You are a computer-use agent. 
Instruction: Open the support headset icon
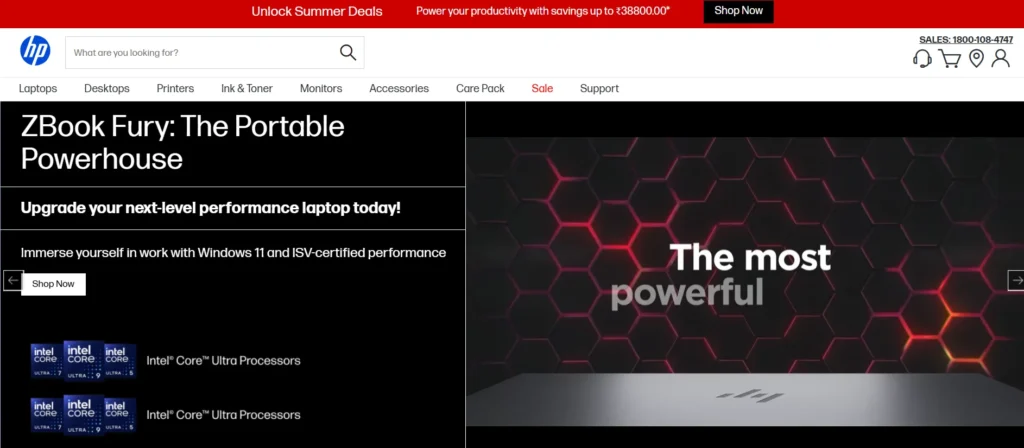click(922, 59)
